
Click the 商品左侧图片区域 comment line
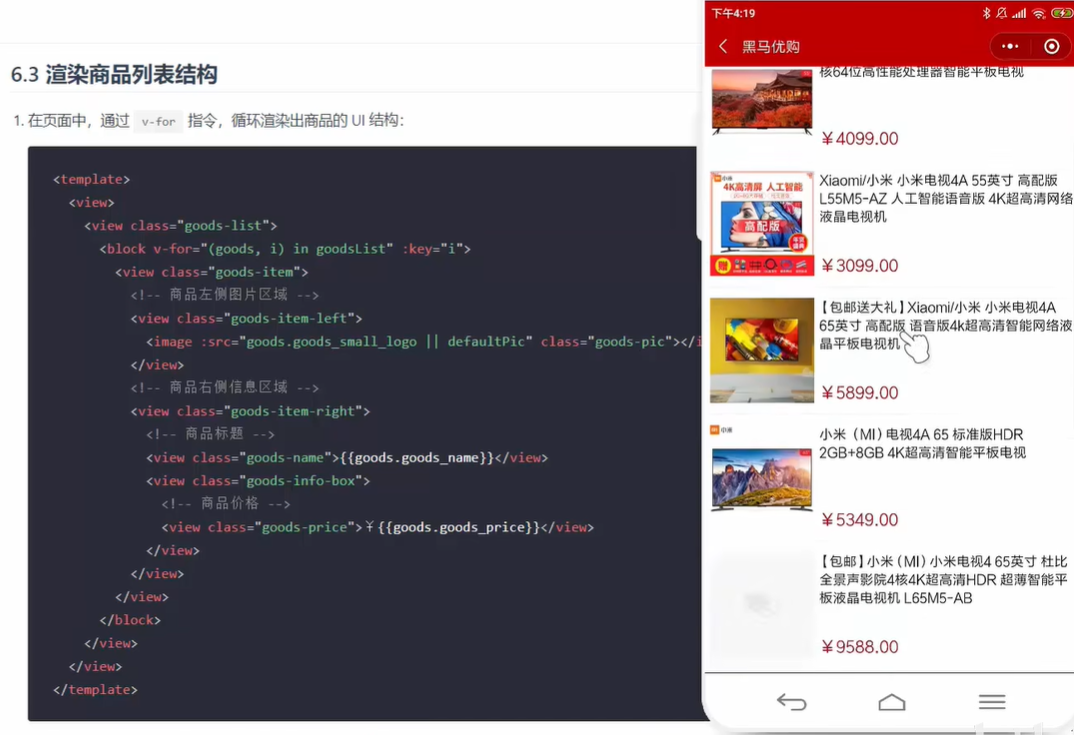pyautogui.click(x=225, y=295)
